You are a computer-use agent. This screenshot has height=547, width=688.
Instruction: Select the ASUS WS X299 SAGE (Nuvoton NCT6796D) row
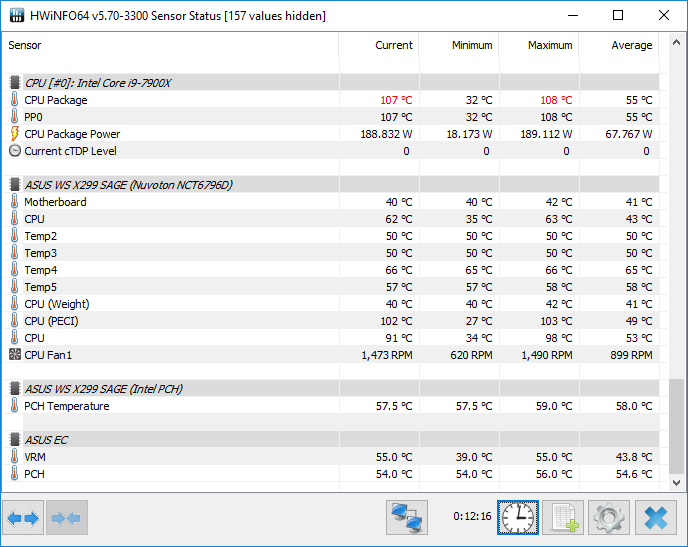click(331, 184)
